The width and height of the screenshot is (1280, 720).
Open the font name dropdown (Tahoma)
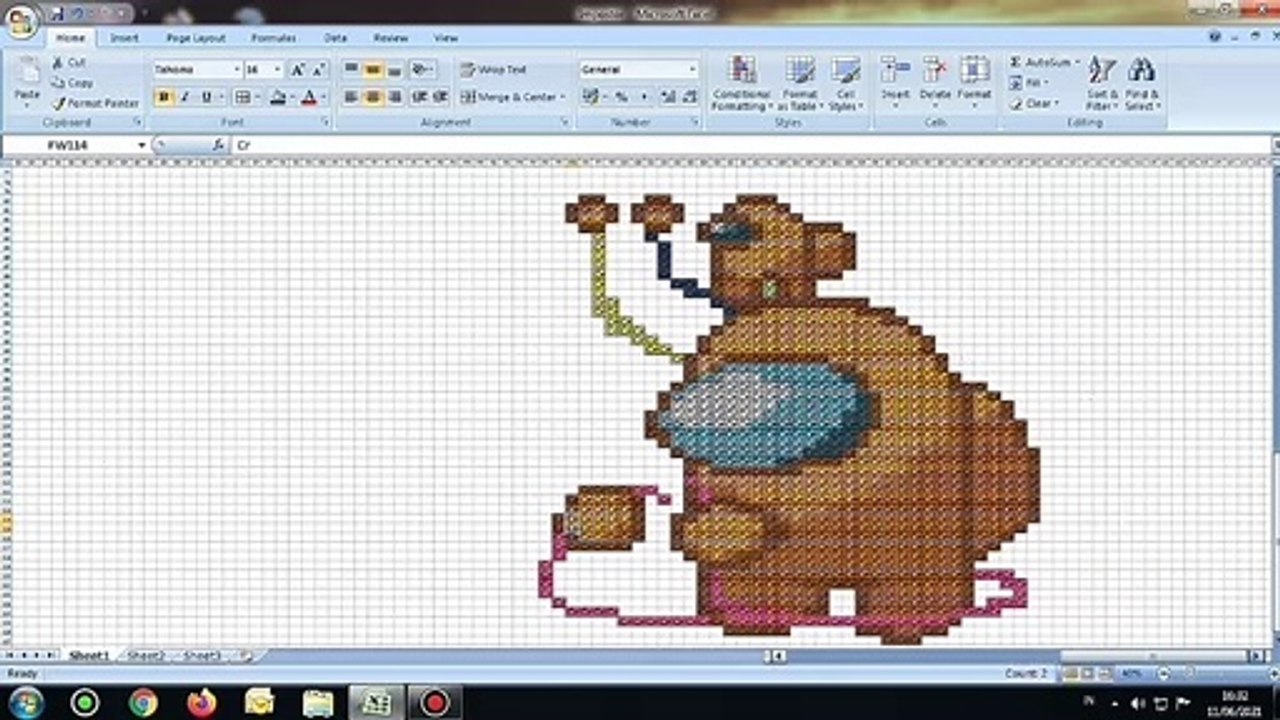237,70
